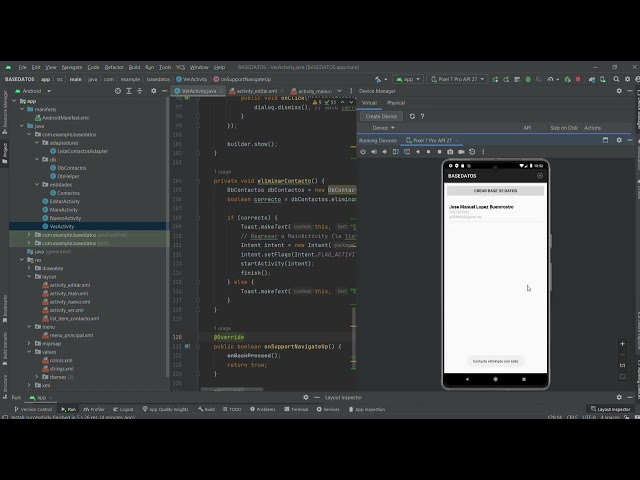Switch to Physical devices tab
This screenshot has width=640, height=480.
(396, 103)
